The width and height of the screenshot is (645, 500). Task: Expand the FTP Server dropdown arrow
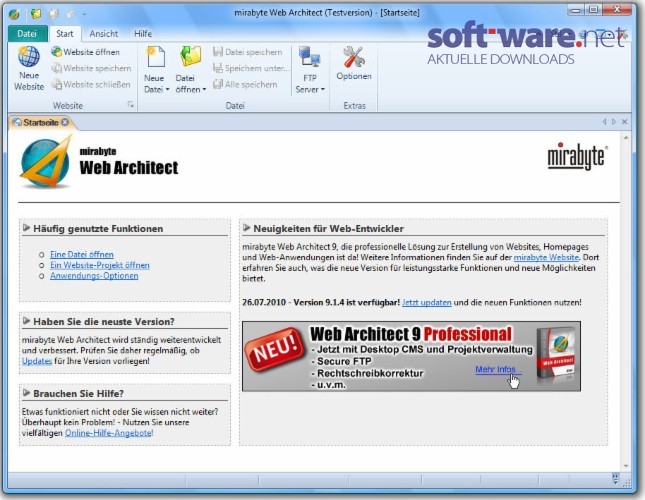tap(323, 89)
